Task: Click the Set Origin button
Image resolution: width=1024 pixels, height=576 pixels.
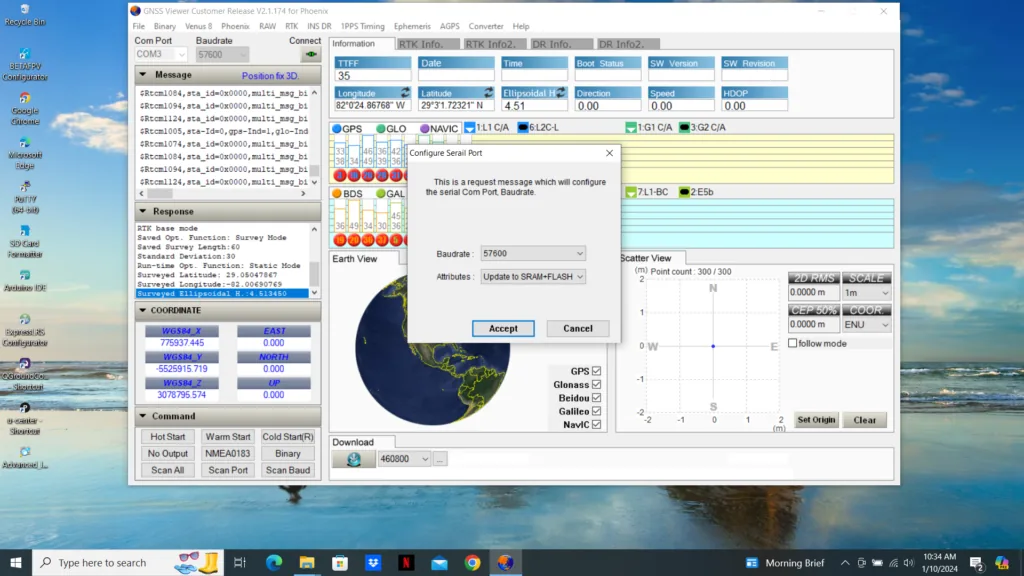Action: pos(816,420)
